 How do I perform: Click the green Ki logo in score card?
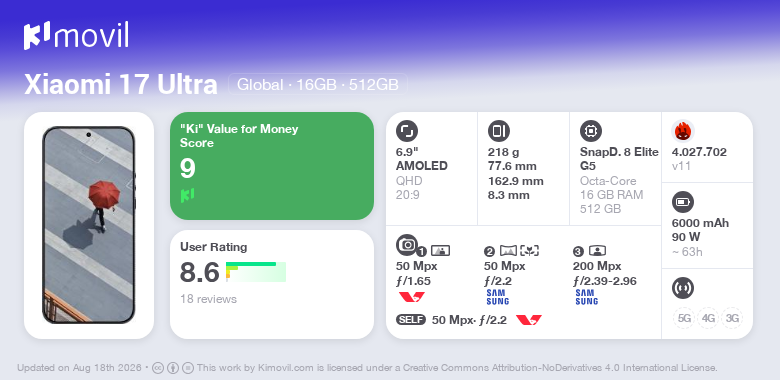(x=187, y=195)
